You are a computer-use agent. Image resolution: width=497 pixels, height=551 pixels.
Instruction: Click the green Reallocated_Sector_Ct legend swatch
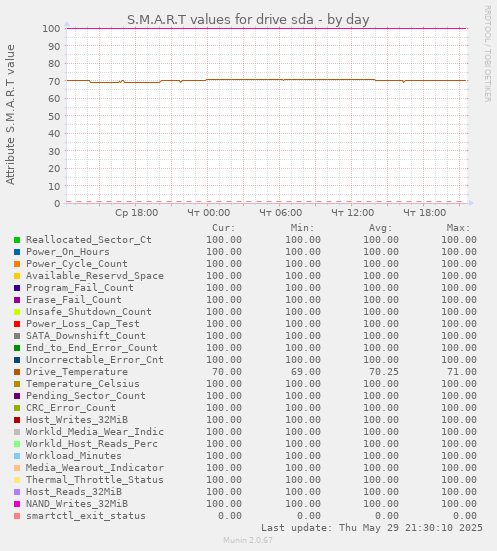pyautogui.click(x=17, y=240)
